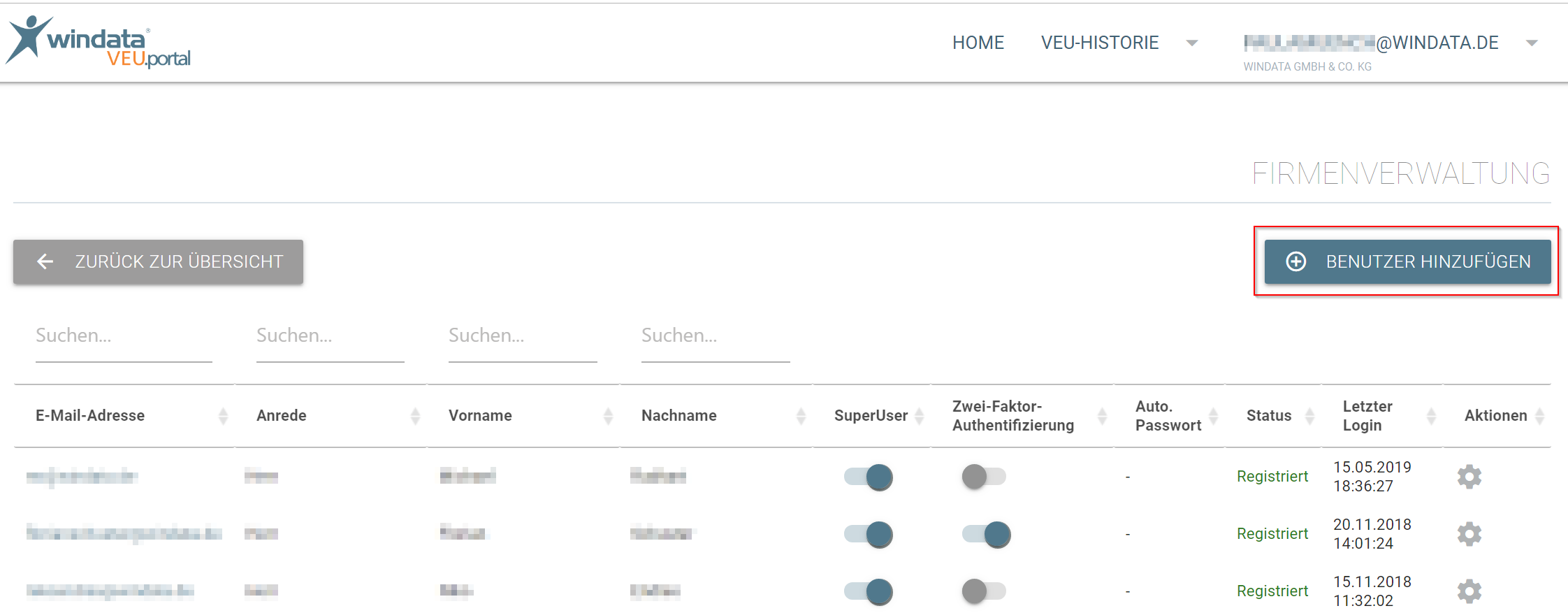Click the WINDATA GMBH & CO. KG label

(1307, 67)
